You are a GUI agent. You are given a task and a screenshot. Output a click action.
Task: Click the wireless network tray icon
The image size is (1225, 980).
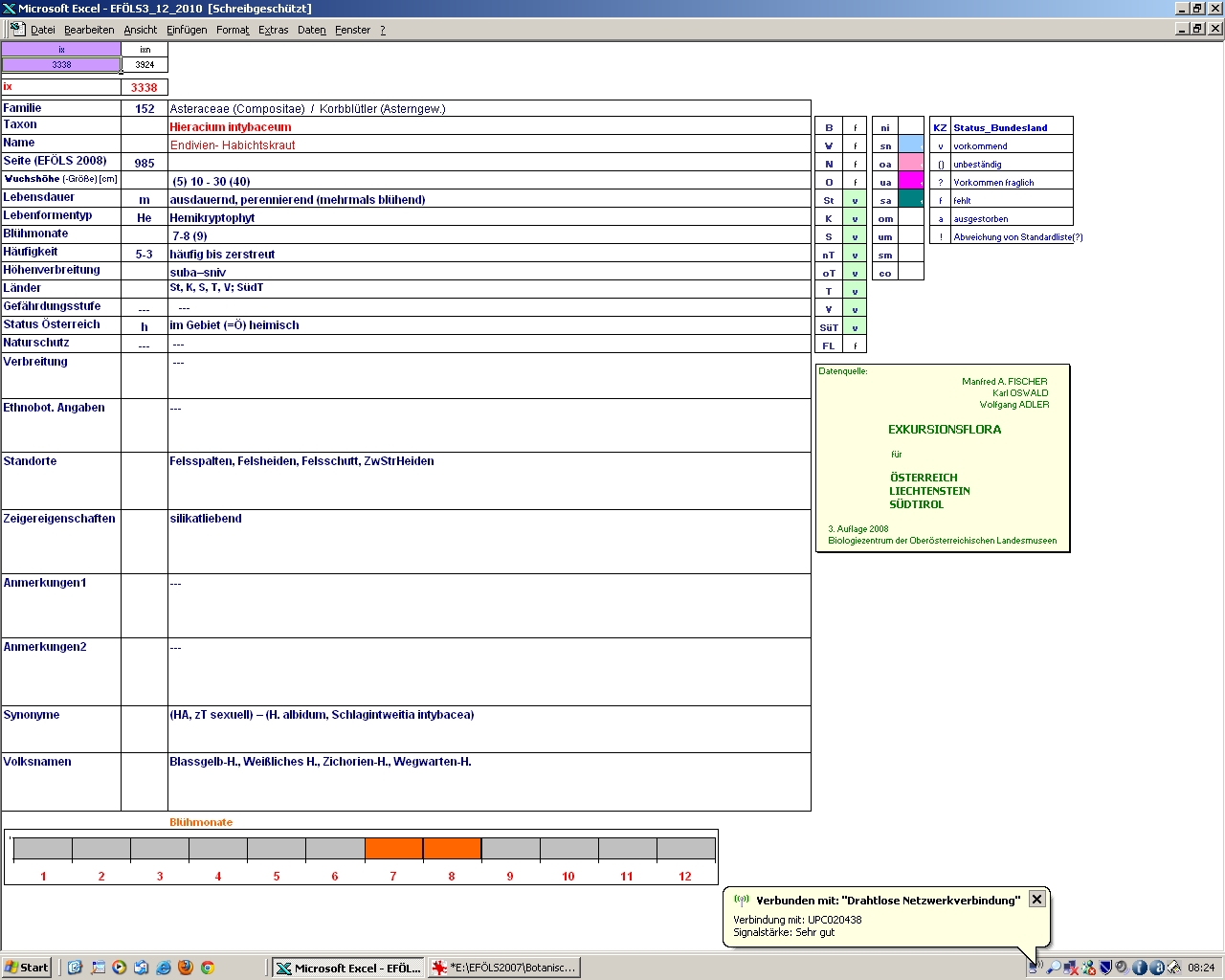[1036, 968]
